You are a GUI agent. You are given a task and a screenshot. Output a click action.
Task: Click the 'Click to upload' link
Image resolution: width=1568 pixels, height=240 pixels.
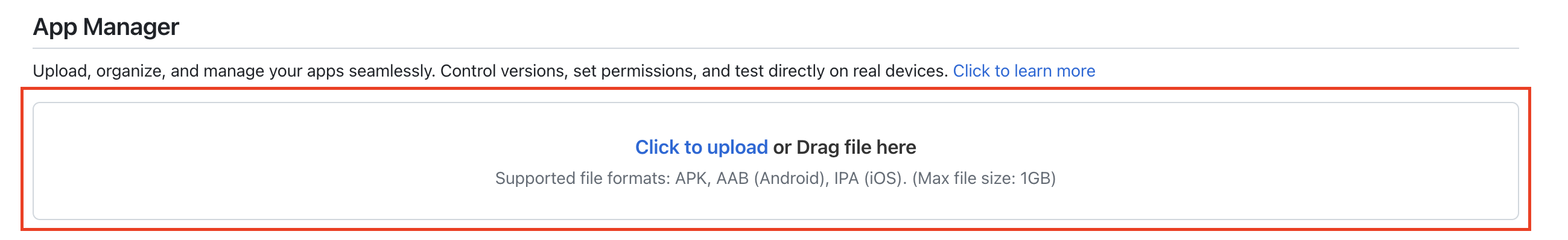[701, 147]
